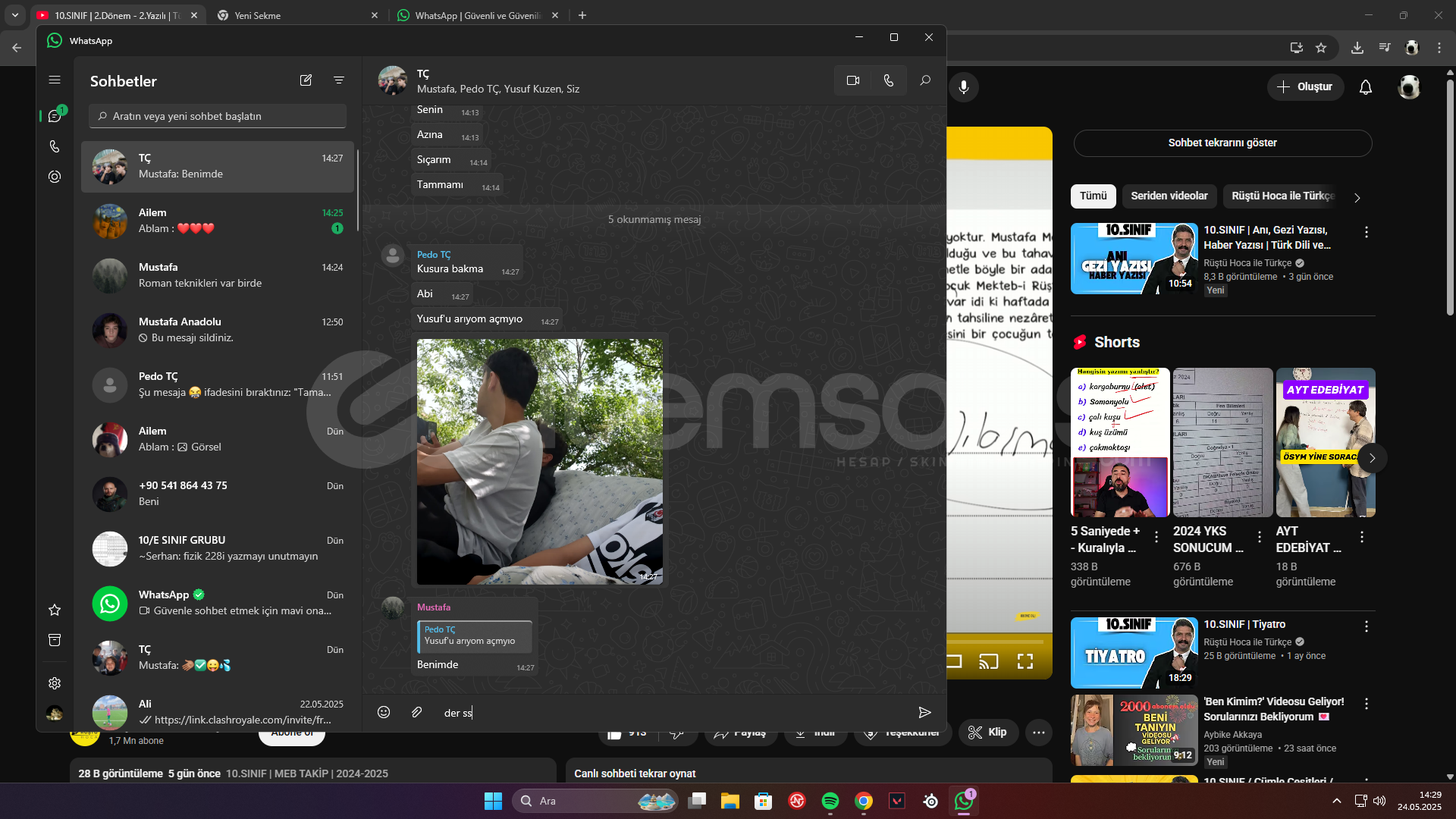Open the chat filter dropdown
The image size is (1456, 819).
[x=339, y=80]
